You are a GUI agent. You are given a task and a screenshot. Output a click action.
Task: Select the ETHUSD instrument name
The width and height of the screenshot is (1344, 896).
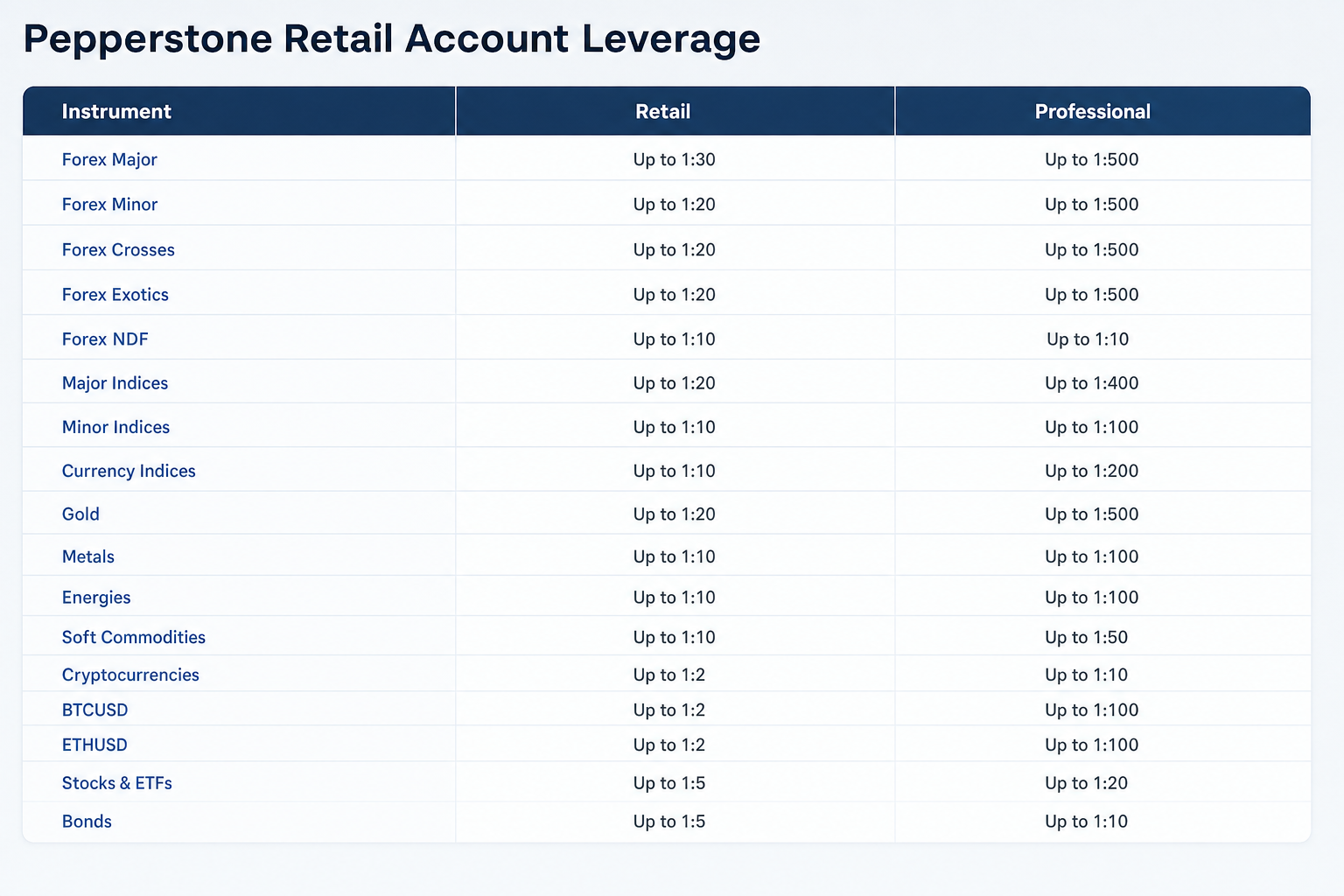pyautogui.click(x=94, y=745)
